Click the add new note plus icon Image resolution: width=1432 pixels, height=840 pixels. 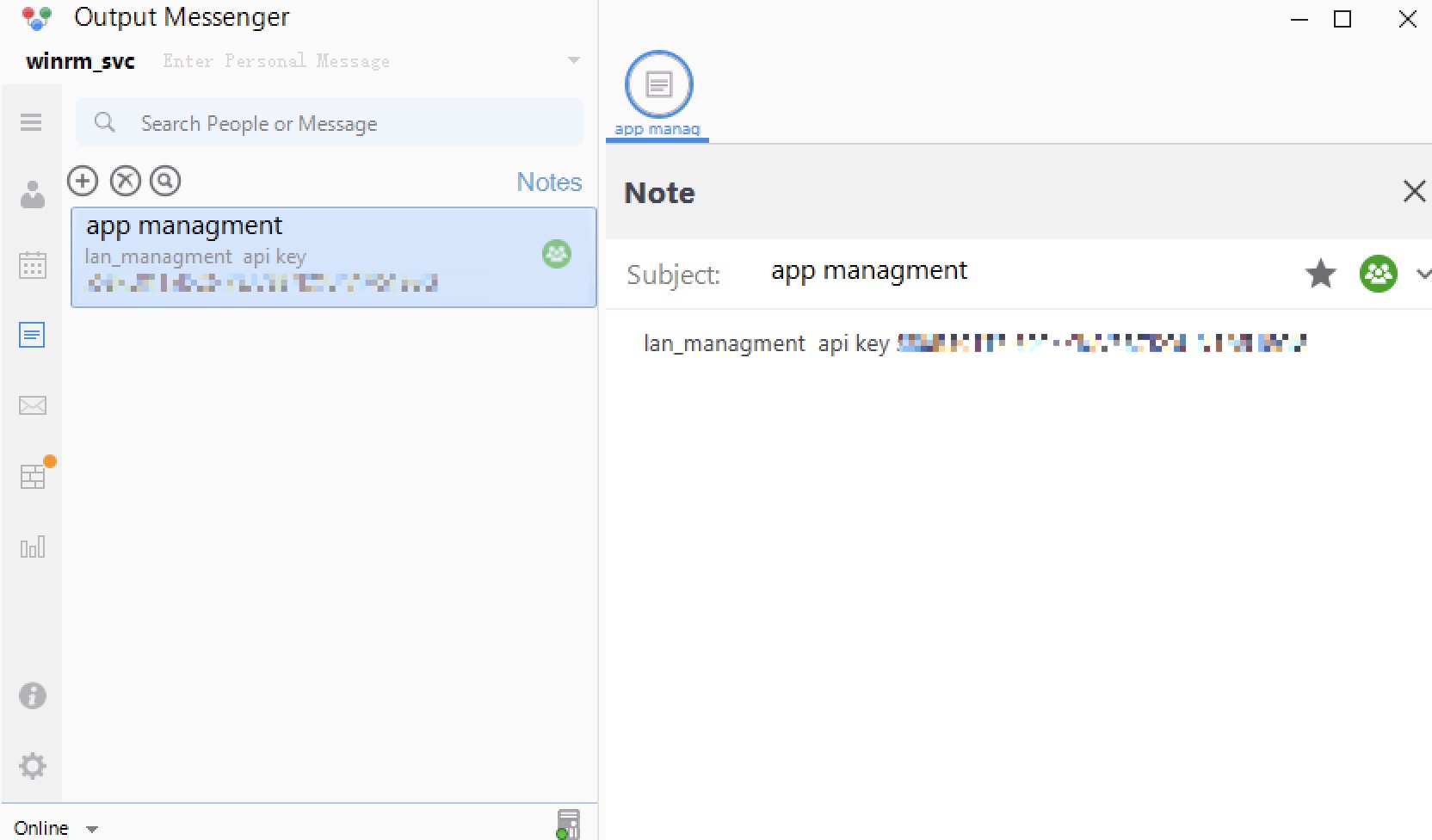coord(83,181)
